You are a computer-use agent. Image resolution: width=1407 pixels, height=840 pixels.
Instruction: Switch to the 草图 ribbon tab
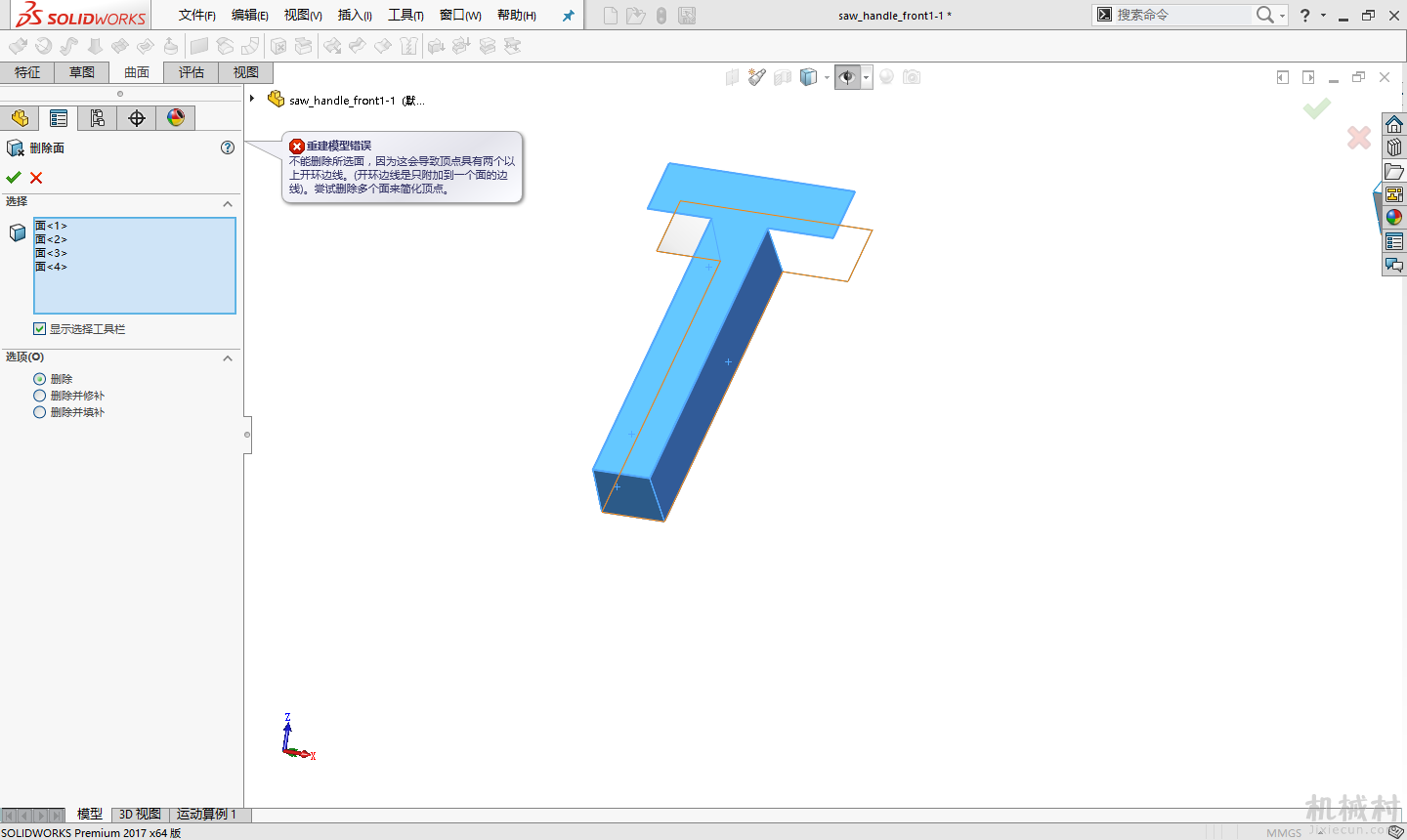tap(82, 72)
